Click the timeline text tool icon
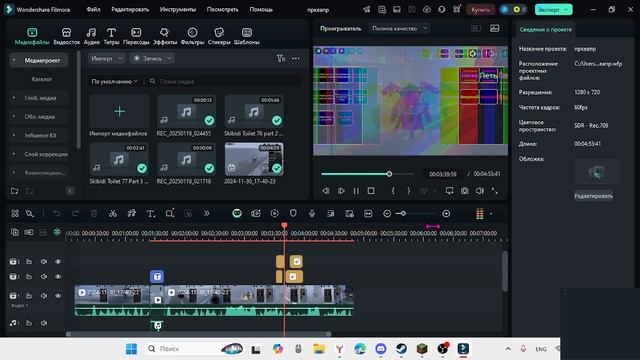 click(x=151, y=213)
